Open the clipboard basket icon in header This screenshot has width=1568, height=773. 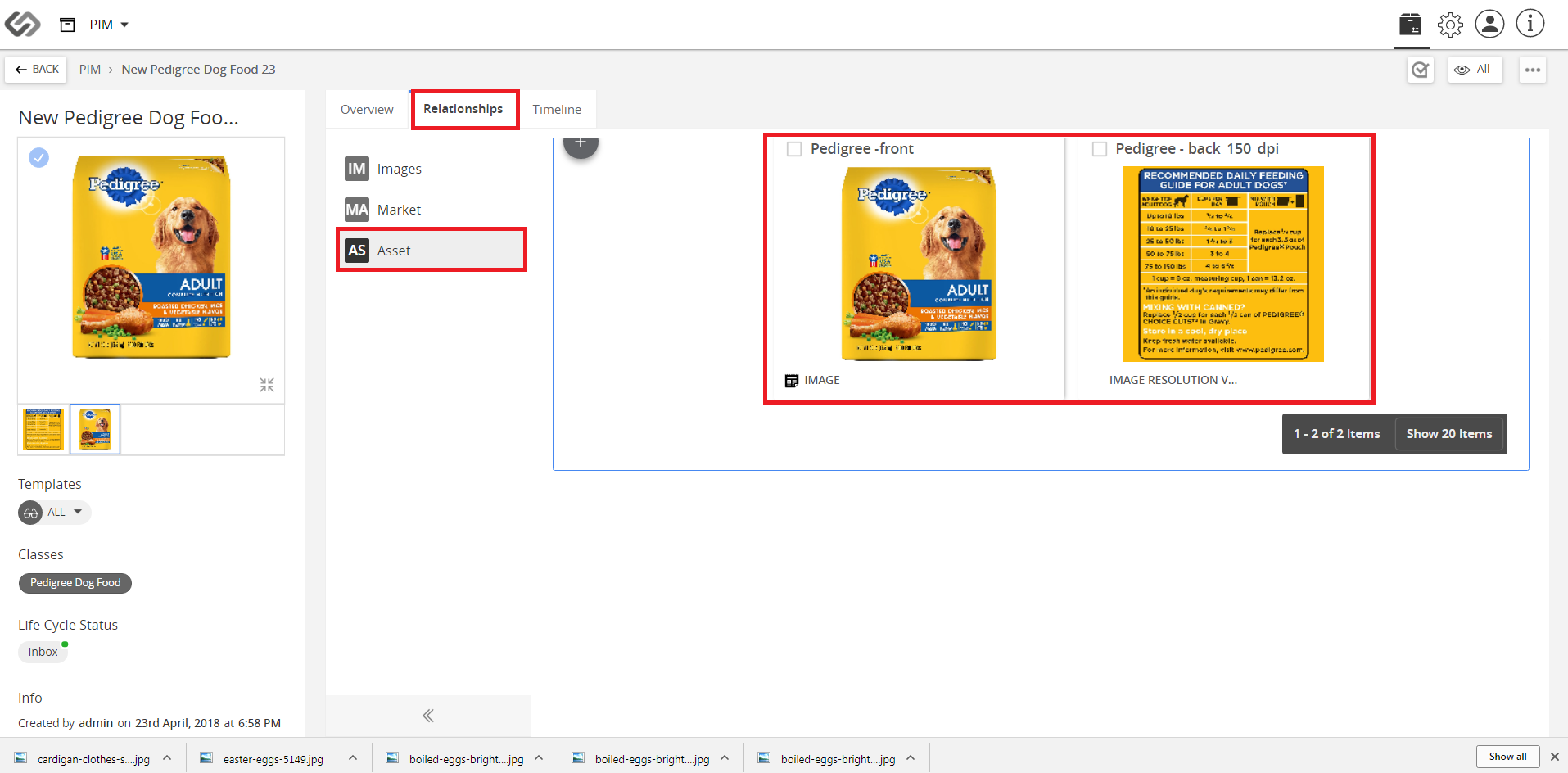coord(1410,25)
